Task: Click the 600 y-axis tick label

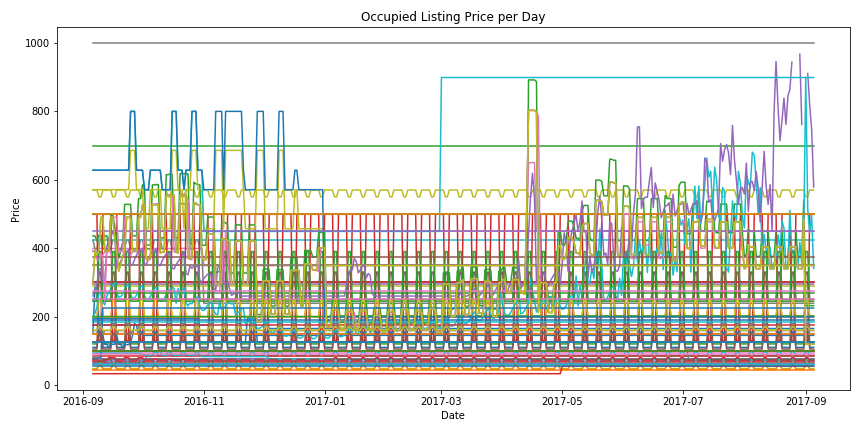Action: tap(39, 180)
